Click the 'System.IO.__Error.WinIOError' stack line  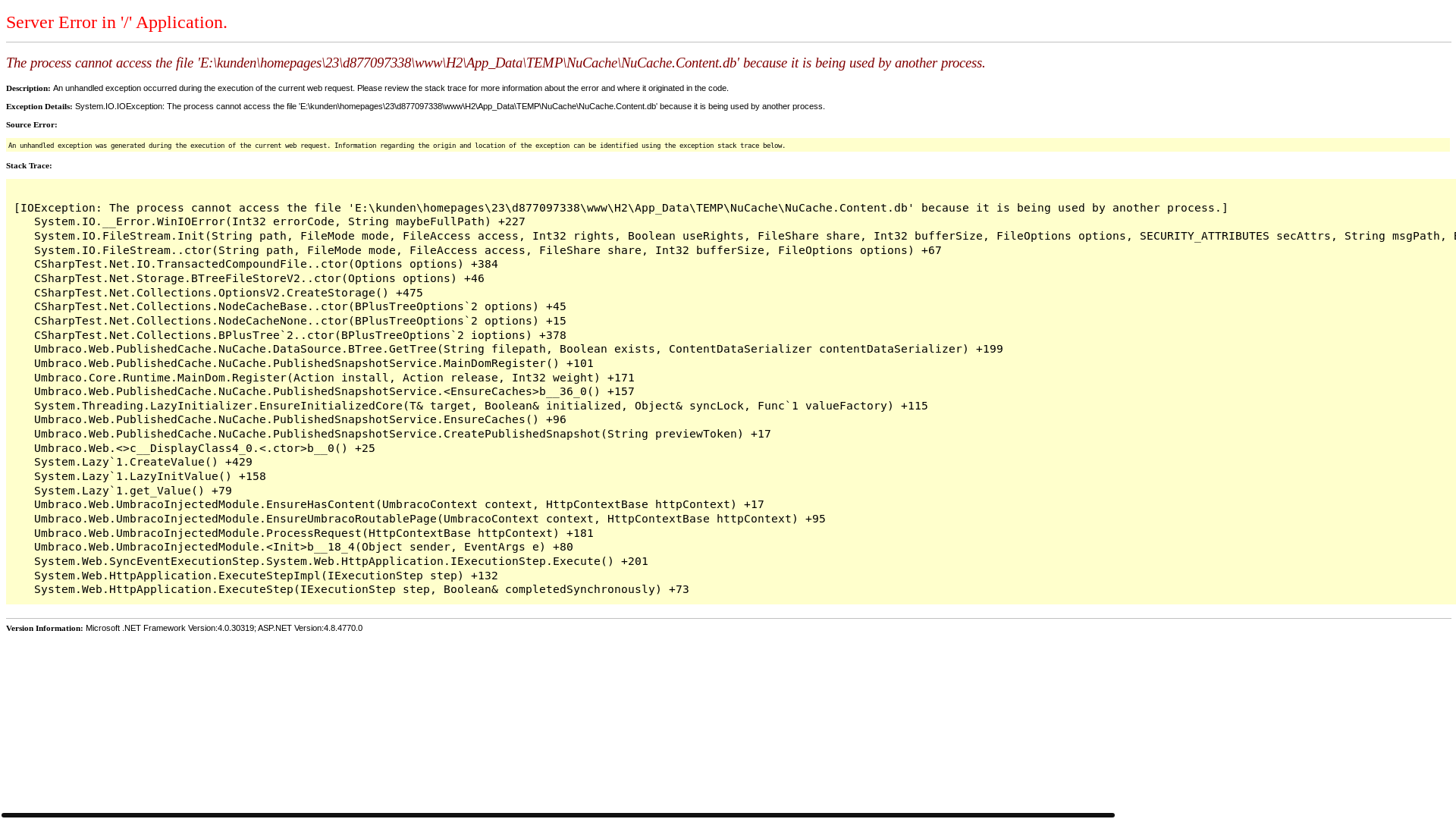click(x=280, y=221)
